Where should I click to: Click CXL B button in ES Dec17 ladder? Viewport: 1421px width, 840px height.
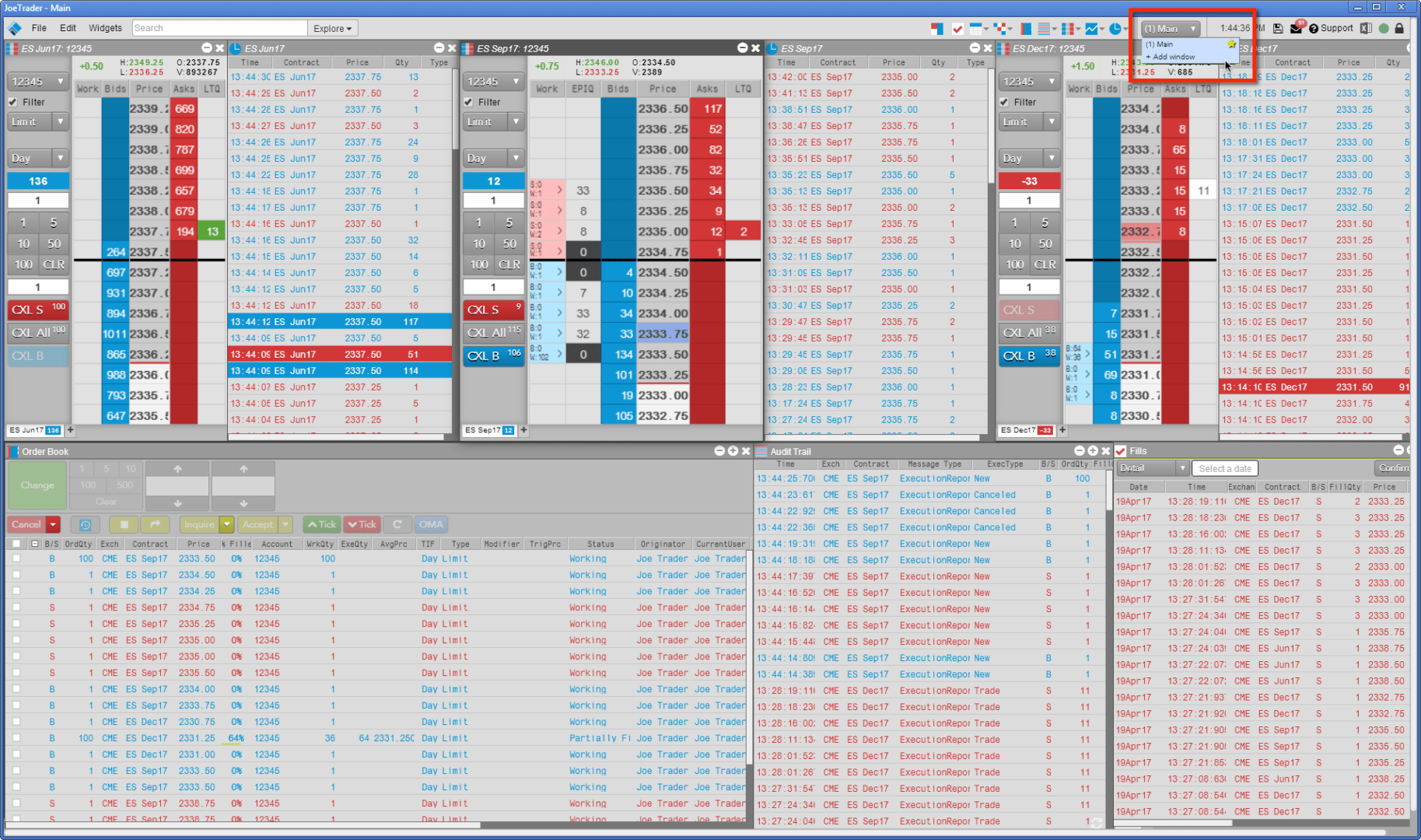1029,355
